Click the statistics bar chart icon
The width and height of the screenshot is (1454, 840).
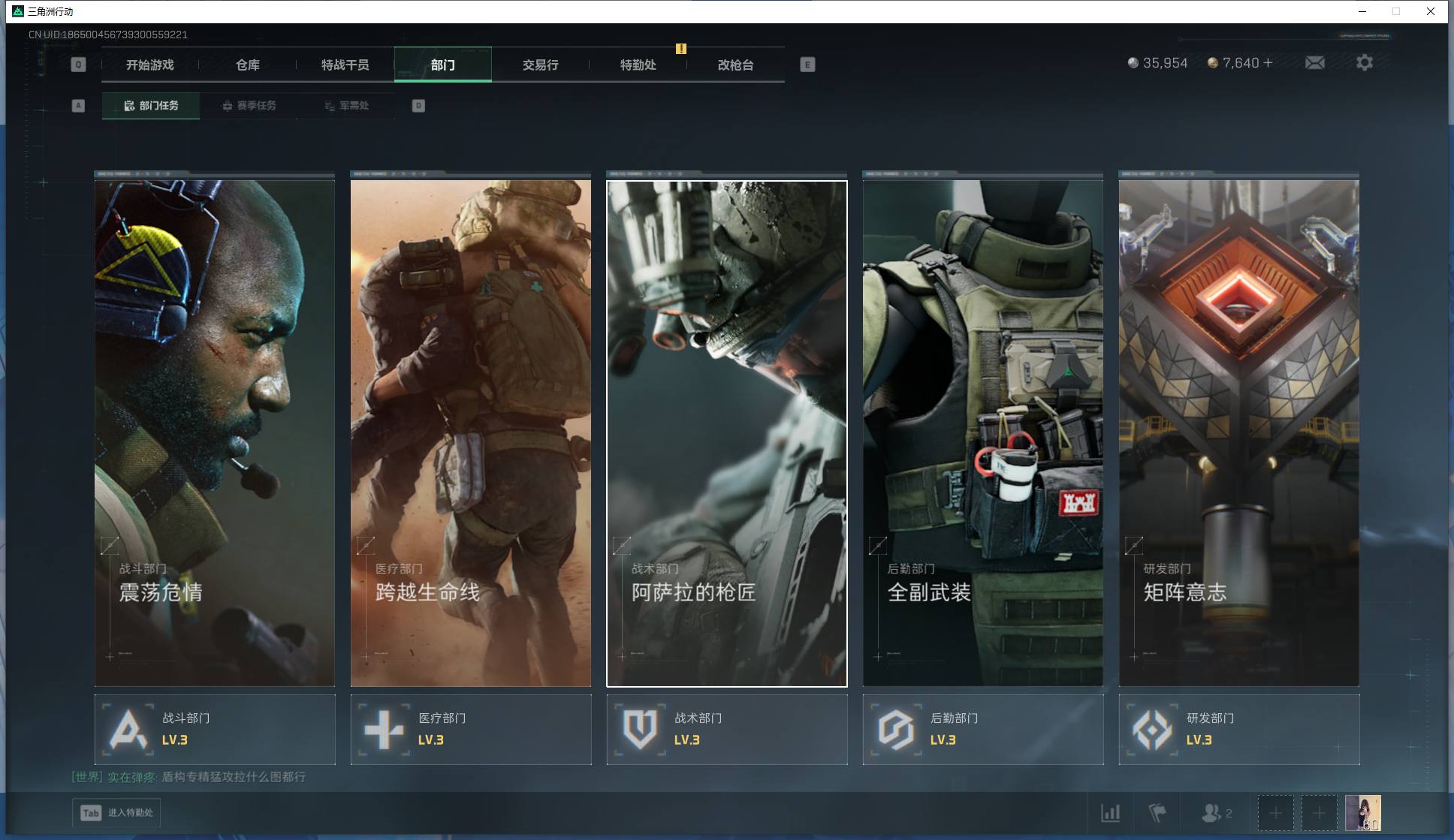coord(1110,812)
